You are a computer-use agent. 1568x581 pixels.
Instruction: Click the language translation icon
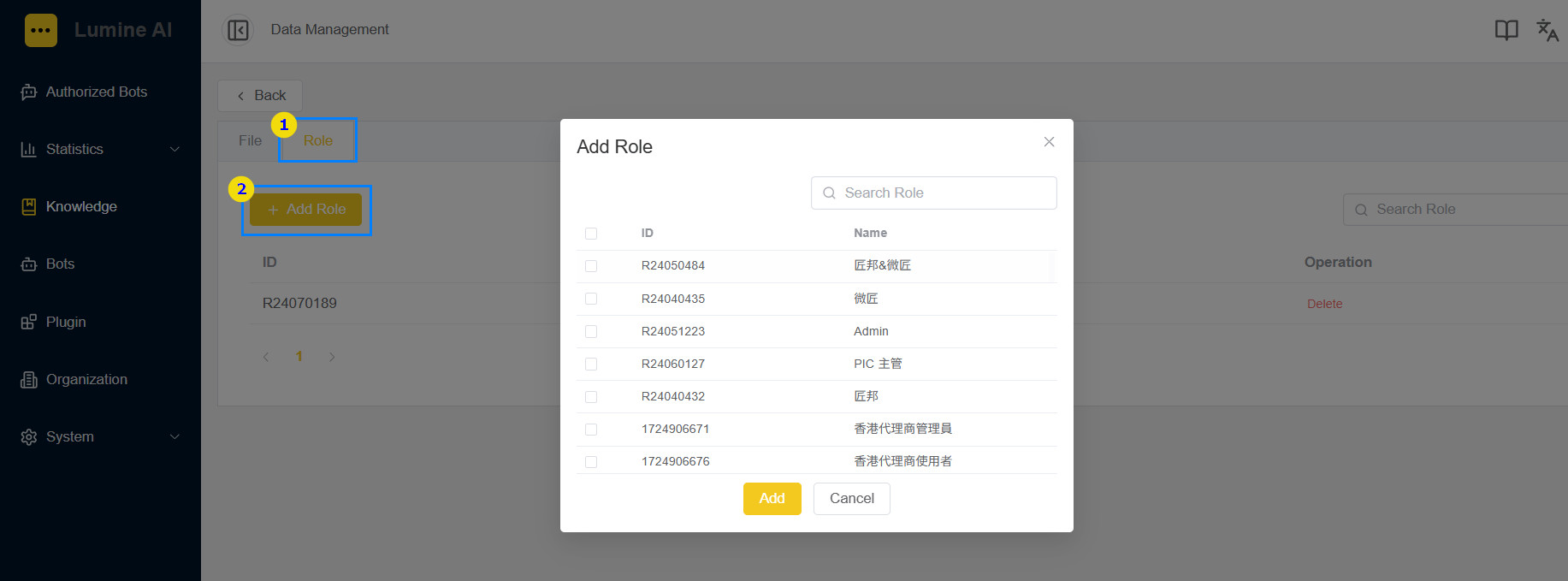pyautogui.click(x=1547, y=30)
